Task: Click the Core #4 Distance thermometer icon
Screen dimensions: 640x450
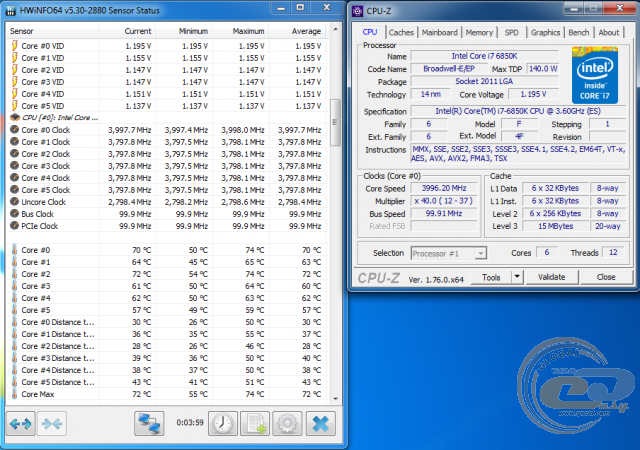Action: [x=15, y=370]
